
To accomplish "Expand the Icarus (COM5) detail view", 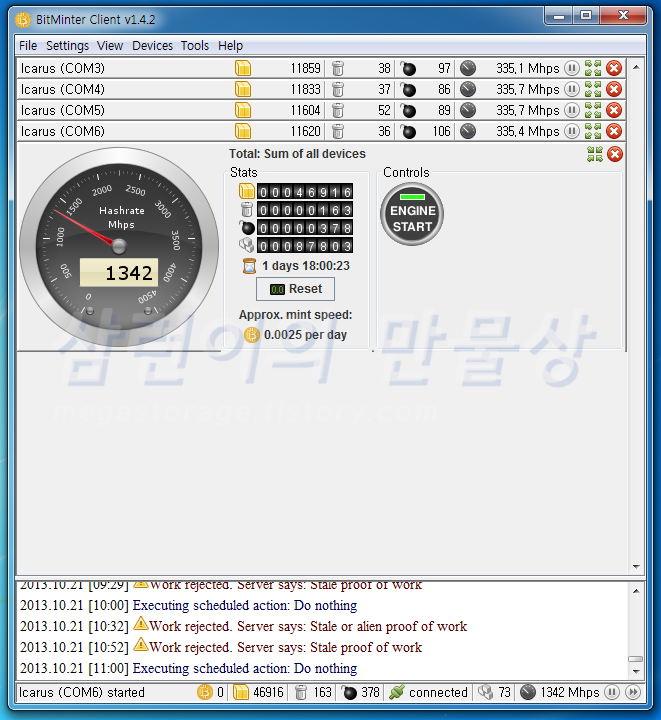I will pyautogui.click(x=593, y=110).
